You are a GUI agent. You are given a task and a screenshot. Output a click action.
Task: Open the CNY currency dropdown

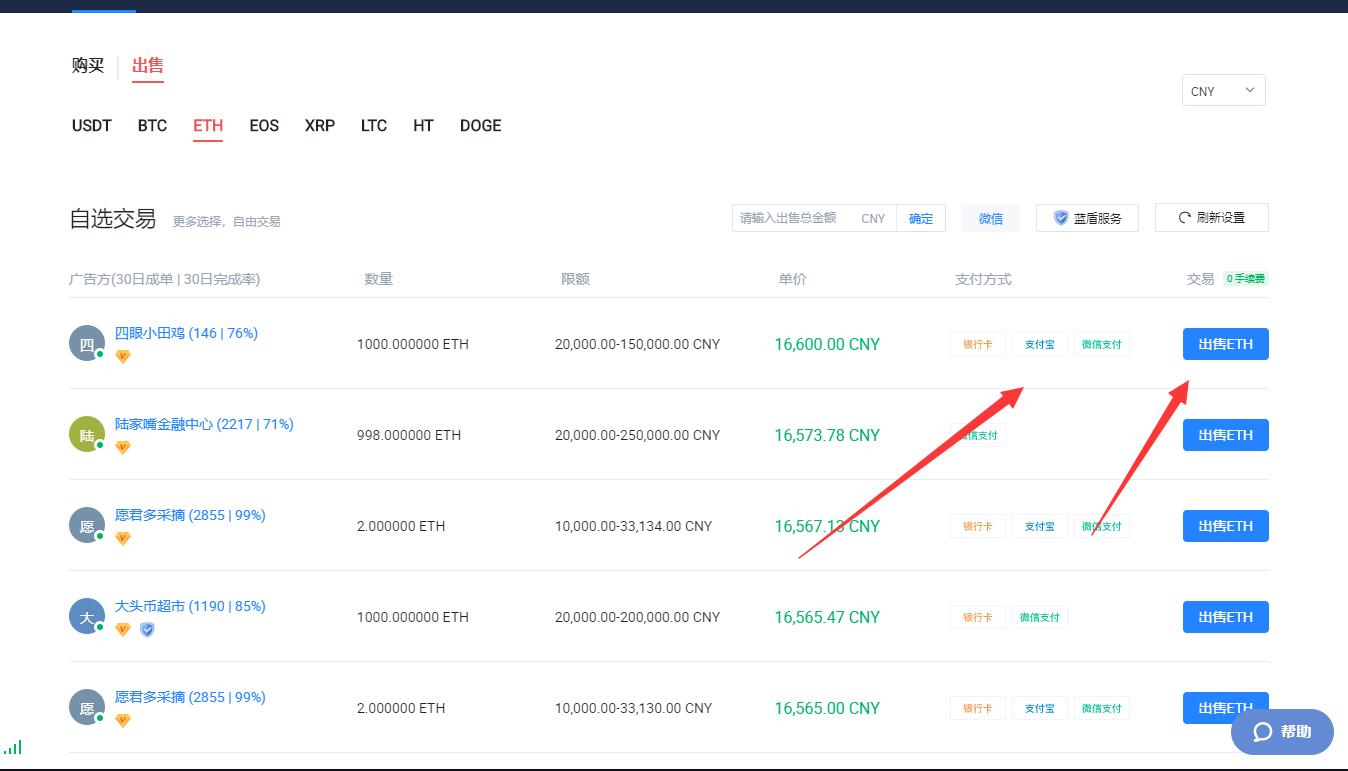tap(1223, 91)
